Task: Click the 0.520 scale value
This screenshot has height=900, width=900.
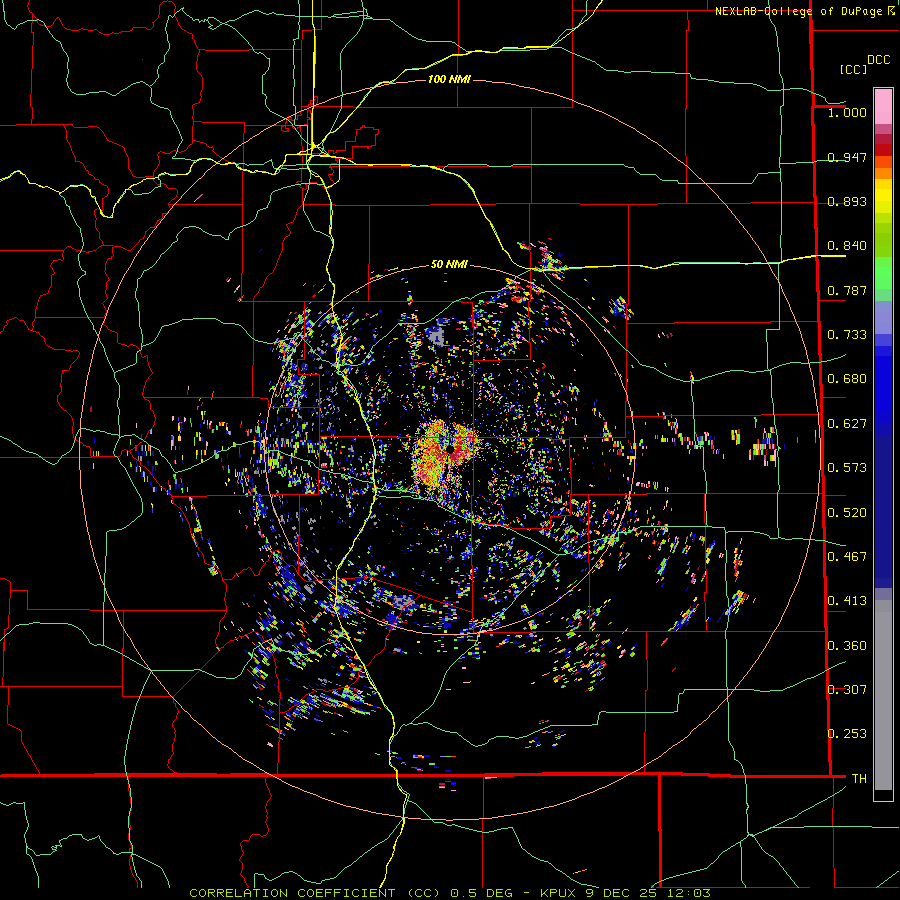Action: [847, 513]
